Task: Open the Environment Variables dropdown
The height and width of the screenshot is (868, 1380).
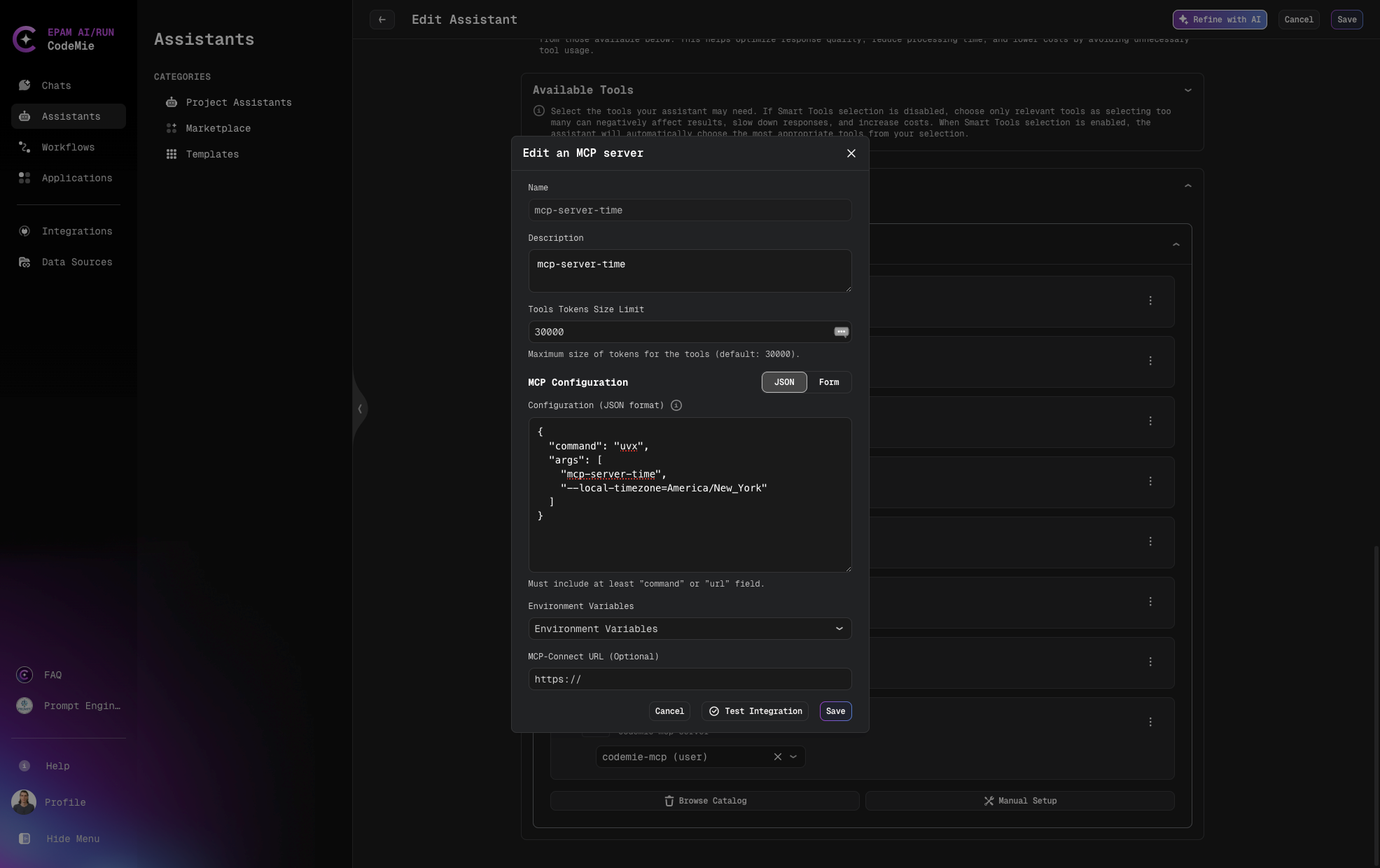Action: [690, 629]
